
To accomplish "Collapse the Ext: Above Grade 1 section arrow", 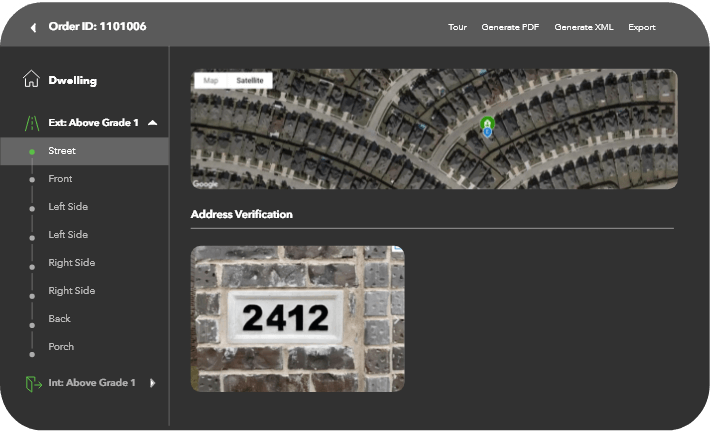I will [153, 123].
